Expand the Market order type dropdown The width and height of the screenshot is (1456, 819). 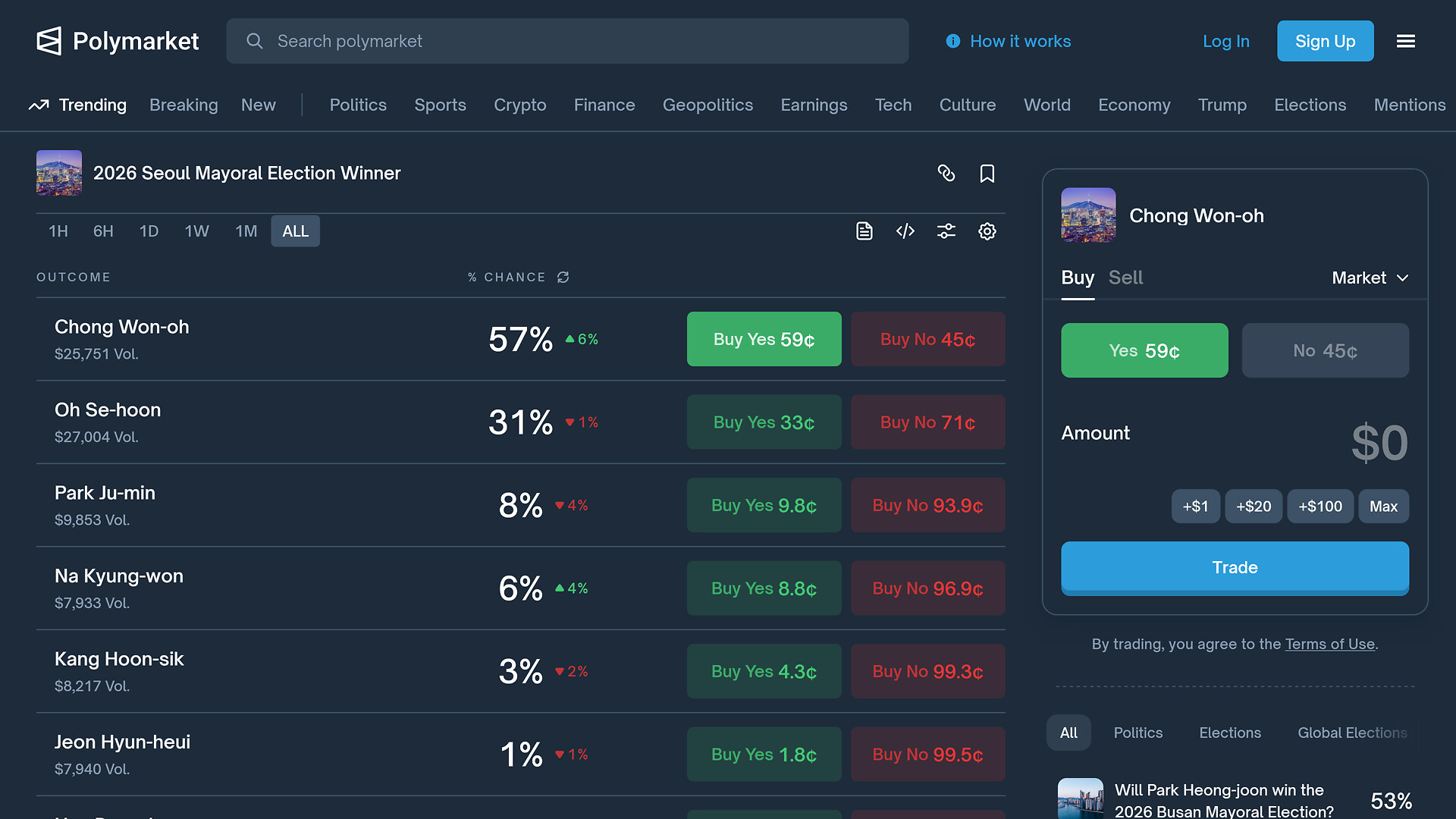1370,278
